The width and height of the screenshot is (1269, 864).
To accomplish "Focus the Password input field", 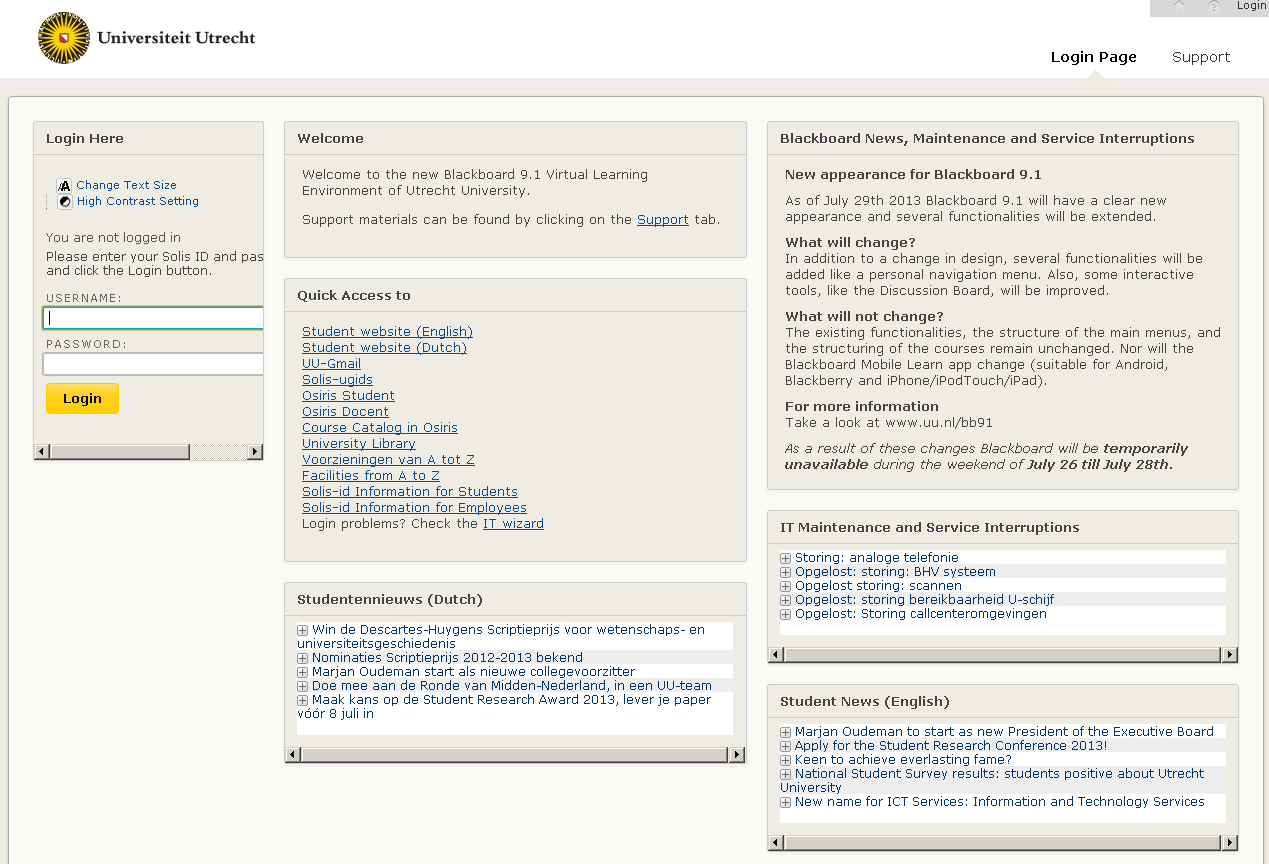I will pos(153,364).
